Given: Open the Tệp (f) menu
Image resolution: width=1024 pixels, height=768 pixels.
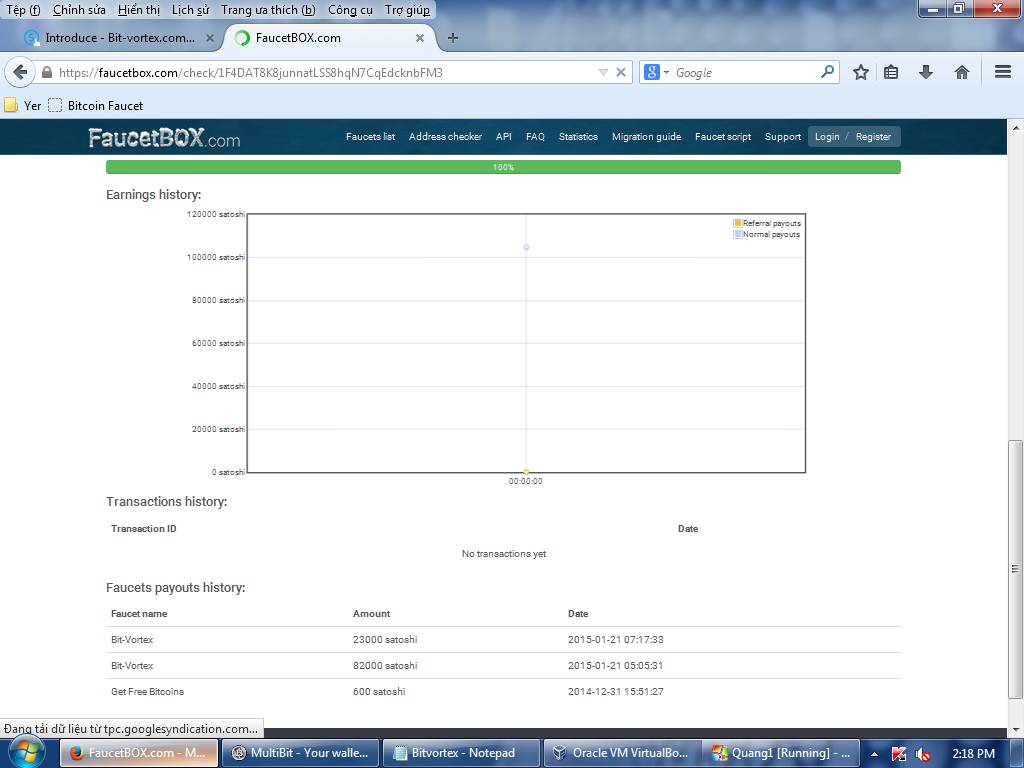Looking at the screenshot, I should pos(23,10).
